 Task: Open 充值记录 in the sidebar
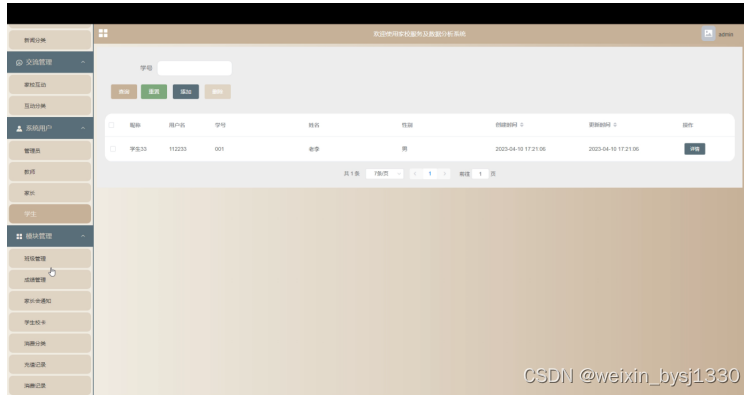[x=50, y=365]
